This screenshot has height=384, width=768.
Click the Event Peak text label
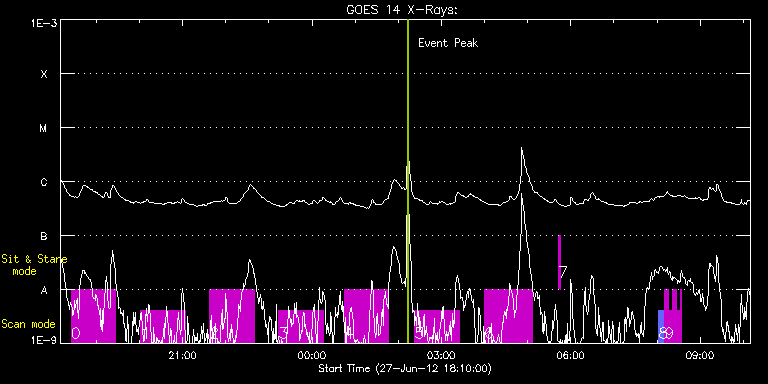[448, 43]
